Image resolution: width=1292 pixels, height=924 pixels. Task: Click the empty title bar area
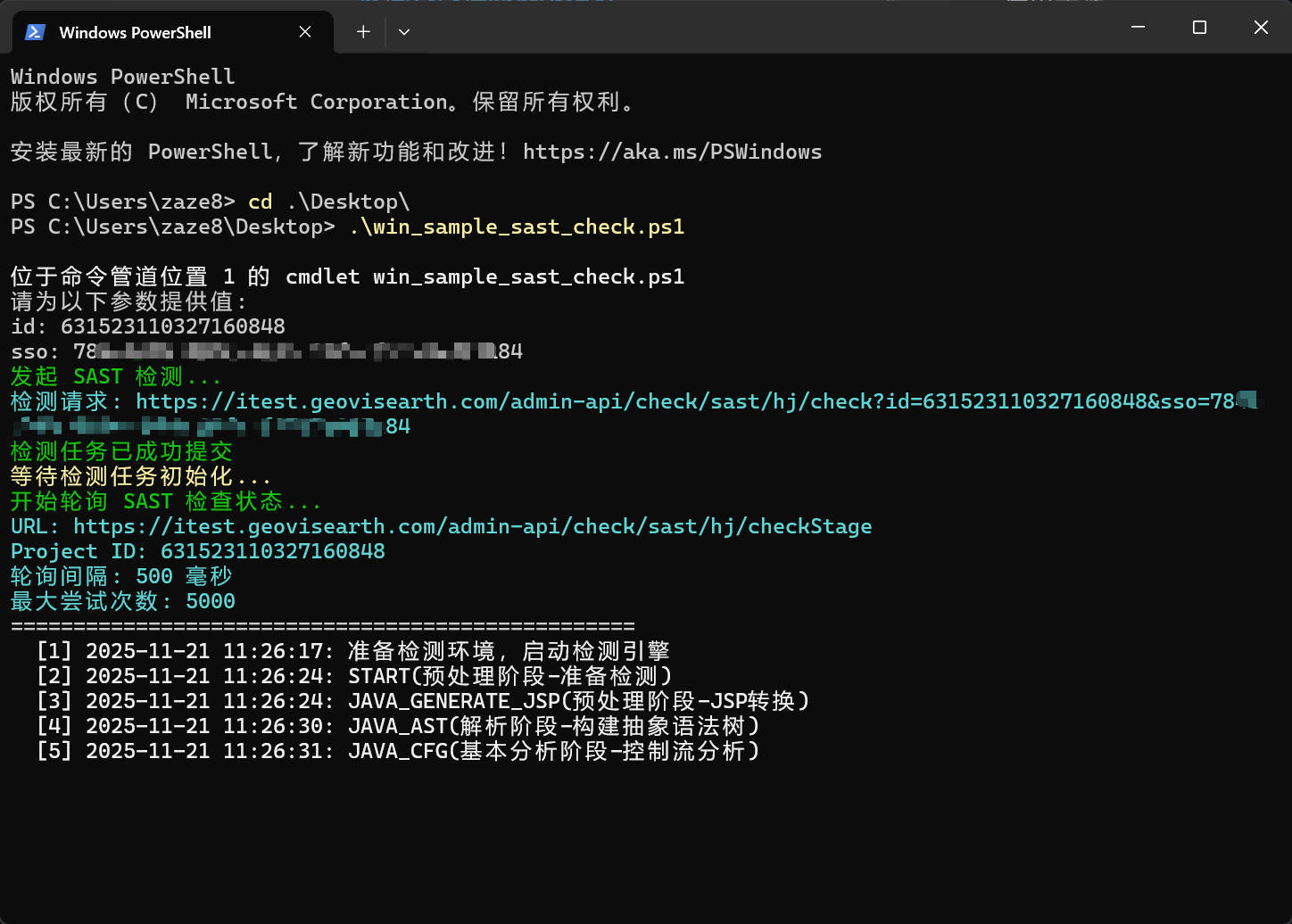[x=758, y=29]
